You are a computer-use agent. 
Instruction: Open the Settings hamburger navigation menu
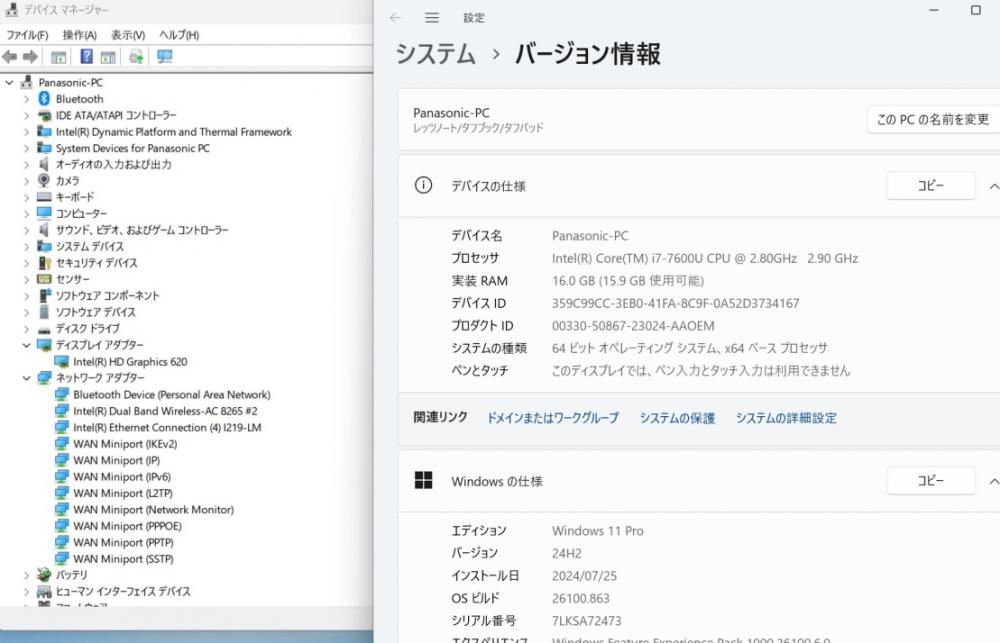[x=432, y=18]
